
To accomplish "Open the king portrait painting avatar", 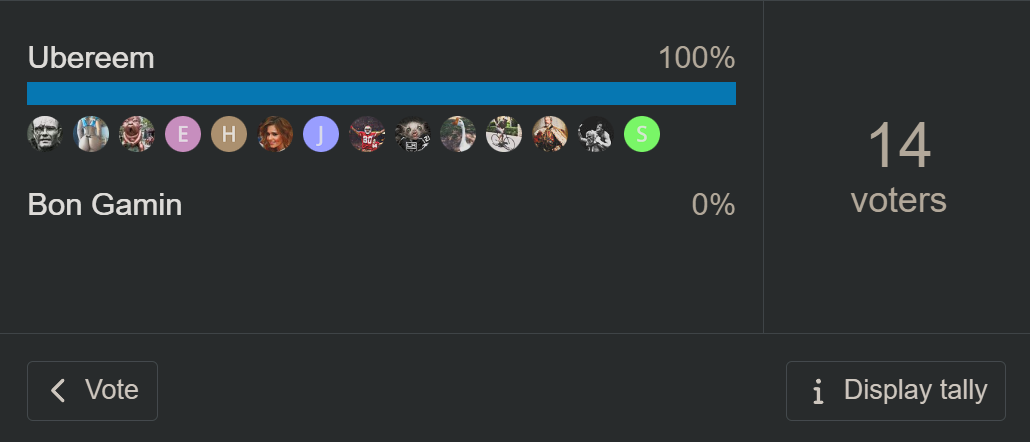I will (x=550, y=134).
